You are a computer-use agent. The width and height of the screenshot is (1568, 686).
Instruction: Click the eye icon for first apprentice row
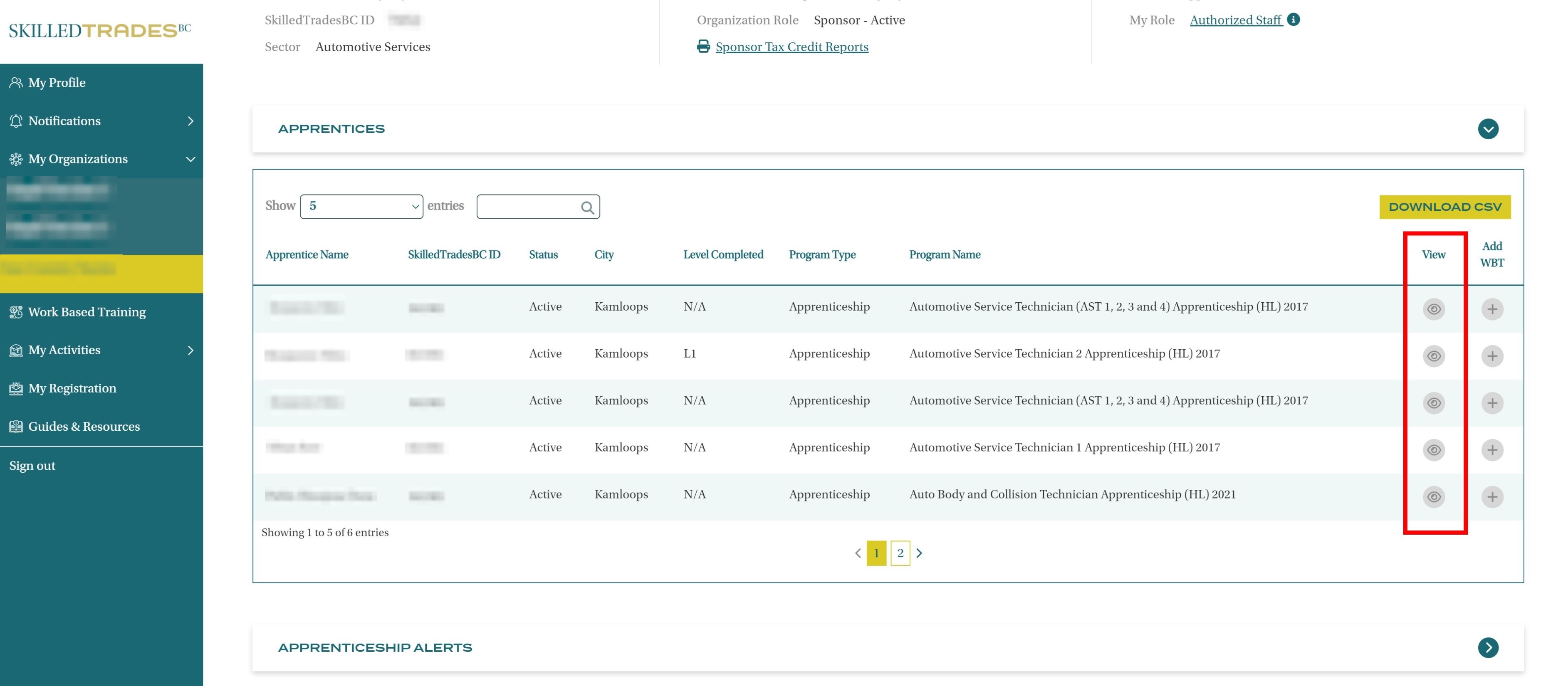(x=1434, y=309)
